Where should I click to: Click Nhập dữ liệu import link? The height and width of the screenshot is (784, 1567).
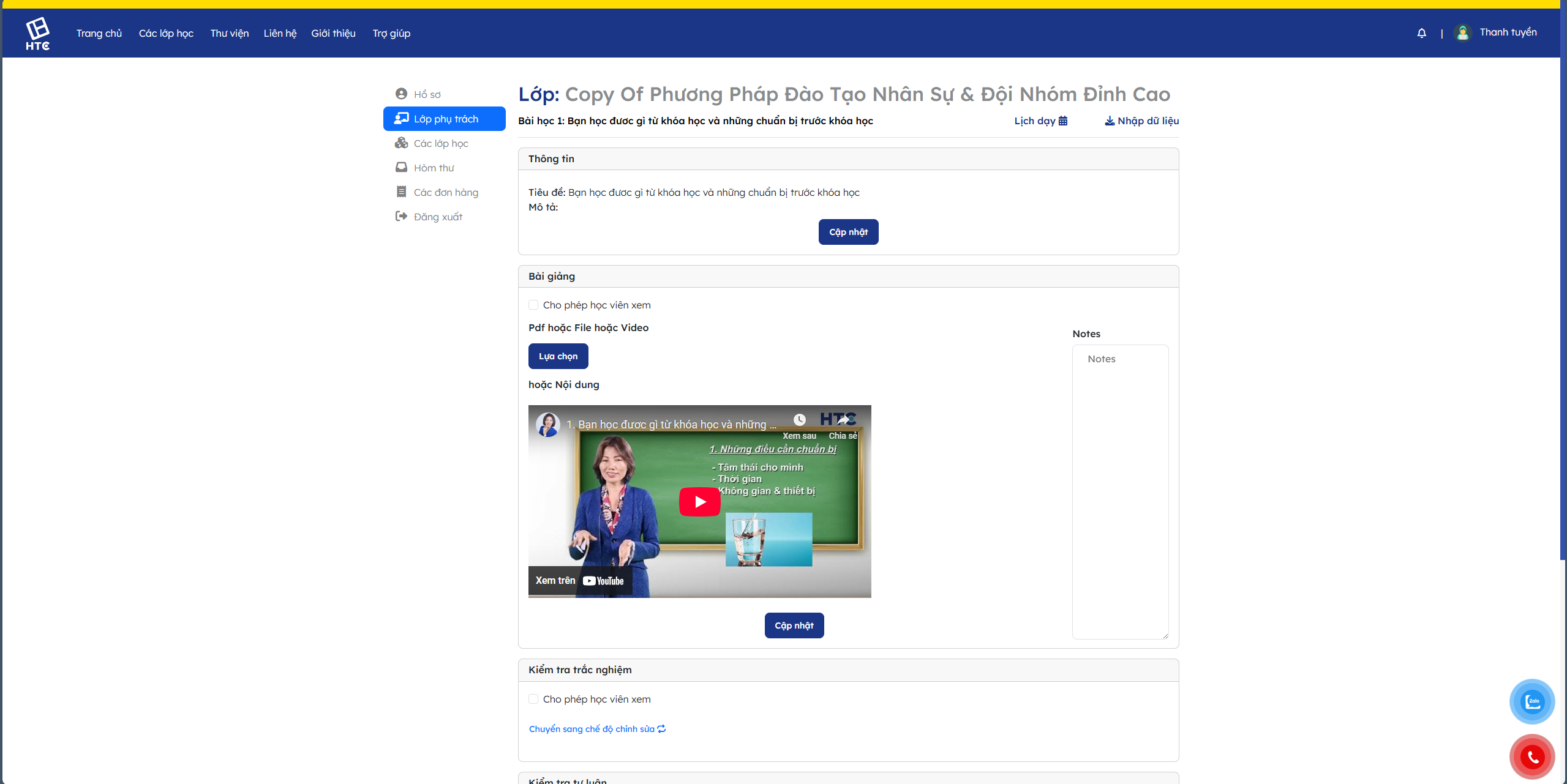pyautogui.click(x=1142, y=121)
